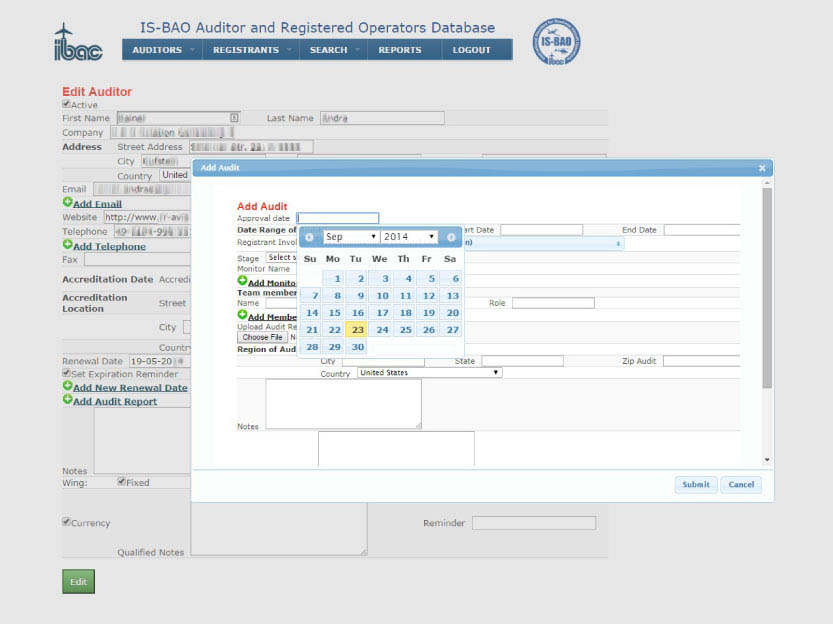Click the Website input field
Screen dimensions: 833x624
[147, 217]
